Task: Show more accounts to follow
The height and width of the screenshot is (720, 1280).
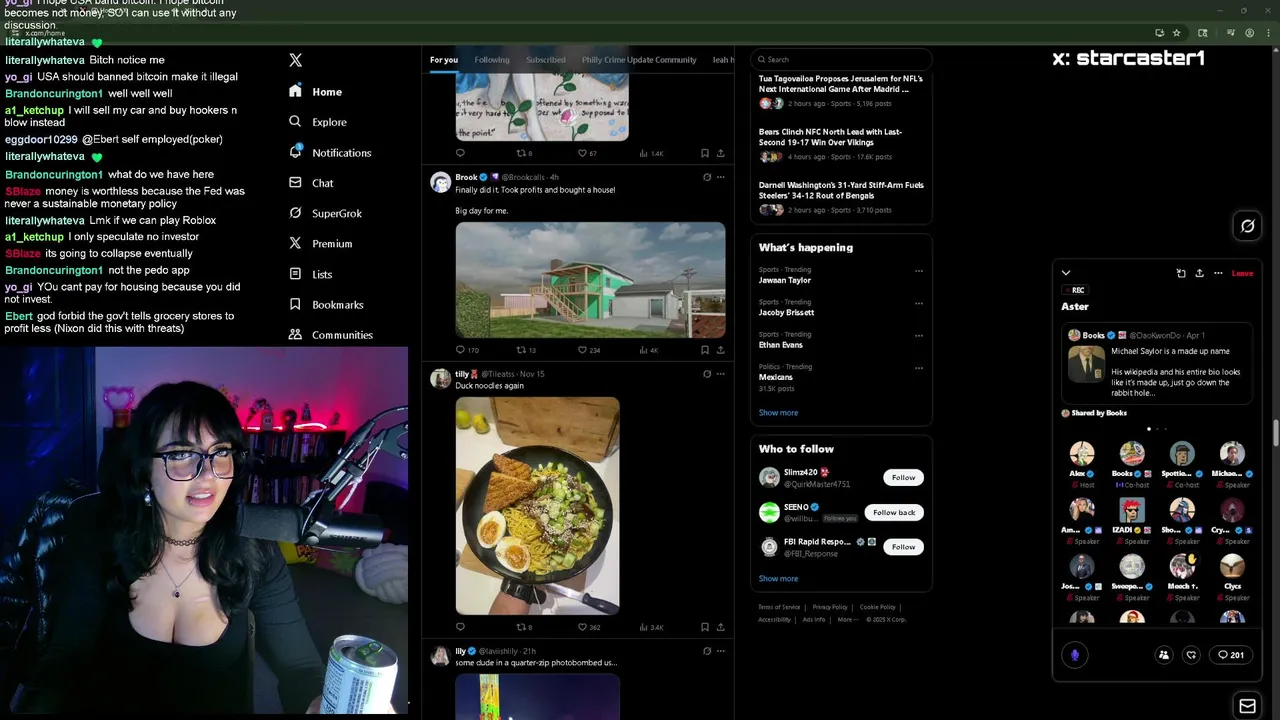Action: [x=778, y=578]
